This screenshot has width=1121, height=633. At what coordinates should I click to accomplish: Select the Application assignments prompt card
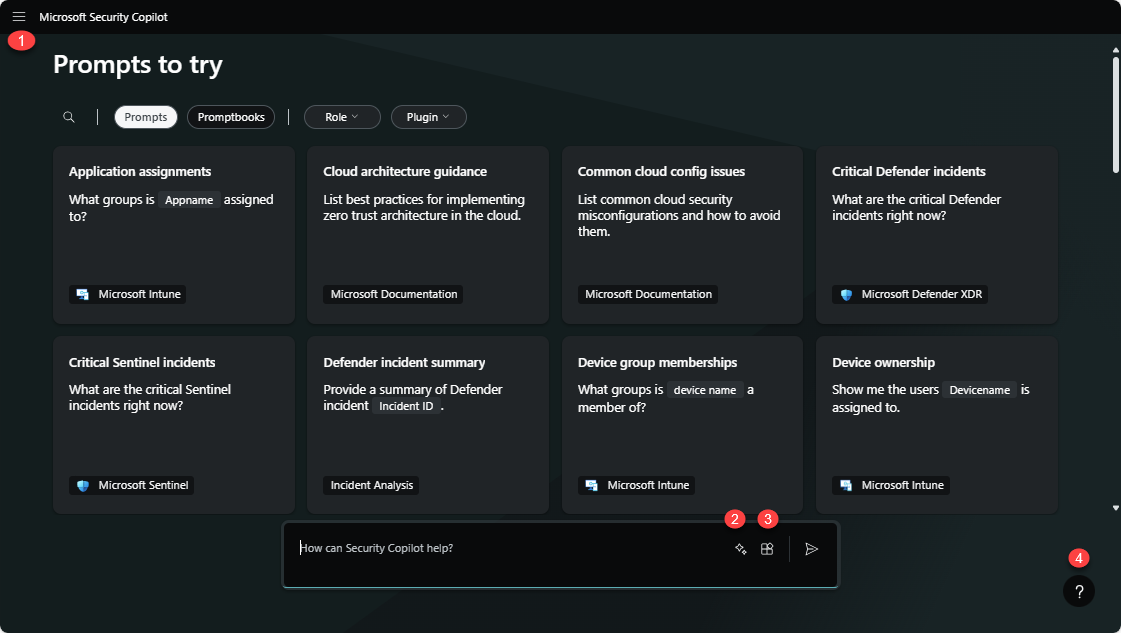174,235
